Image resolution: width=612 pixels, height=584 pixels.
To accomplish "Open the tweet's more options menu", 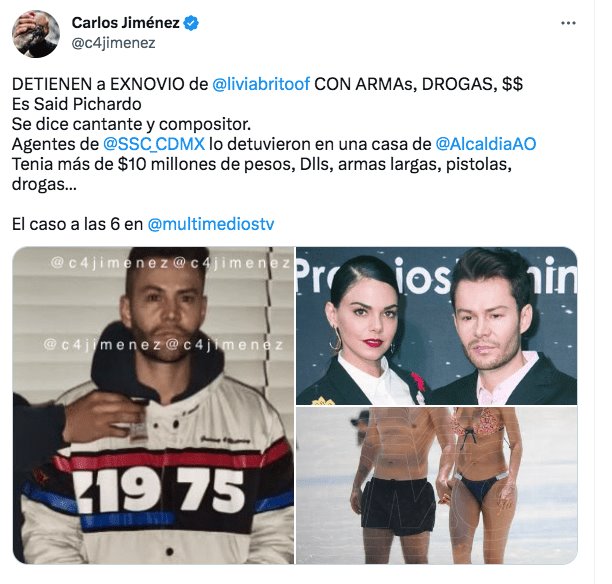I will pos(568,23).
